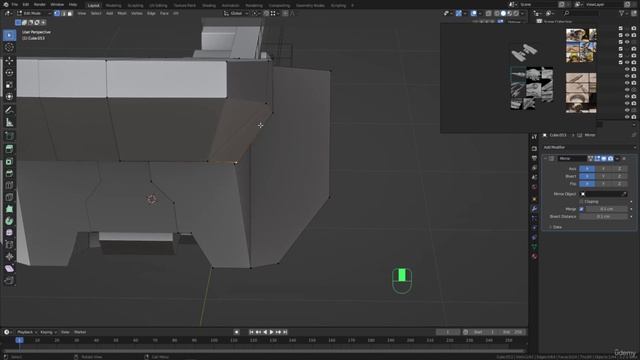Open the Keying dropdown in timeline
640x360 pixels.
[48, 332]
